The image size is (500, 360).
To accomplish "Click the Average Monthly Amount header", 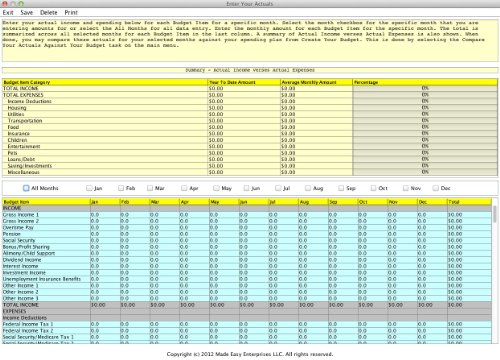I will click(316, 82).
